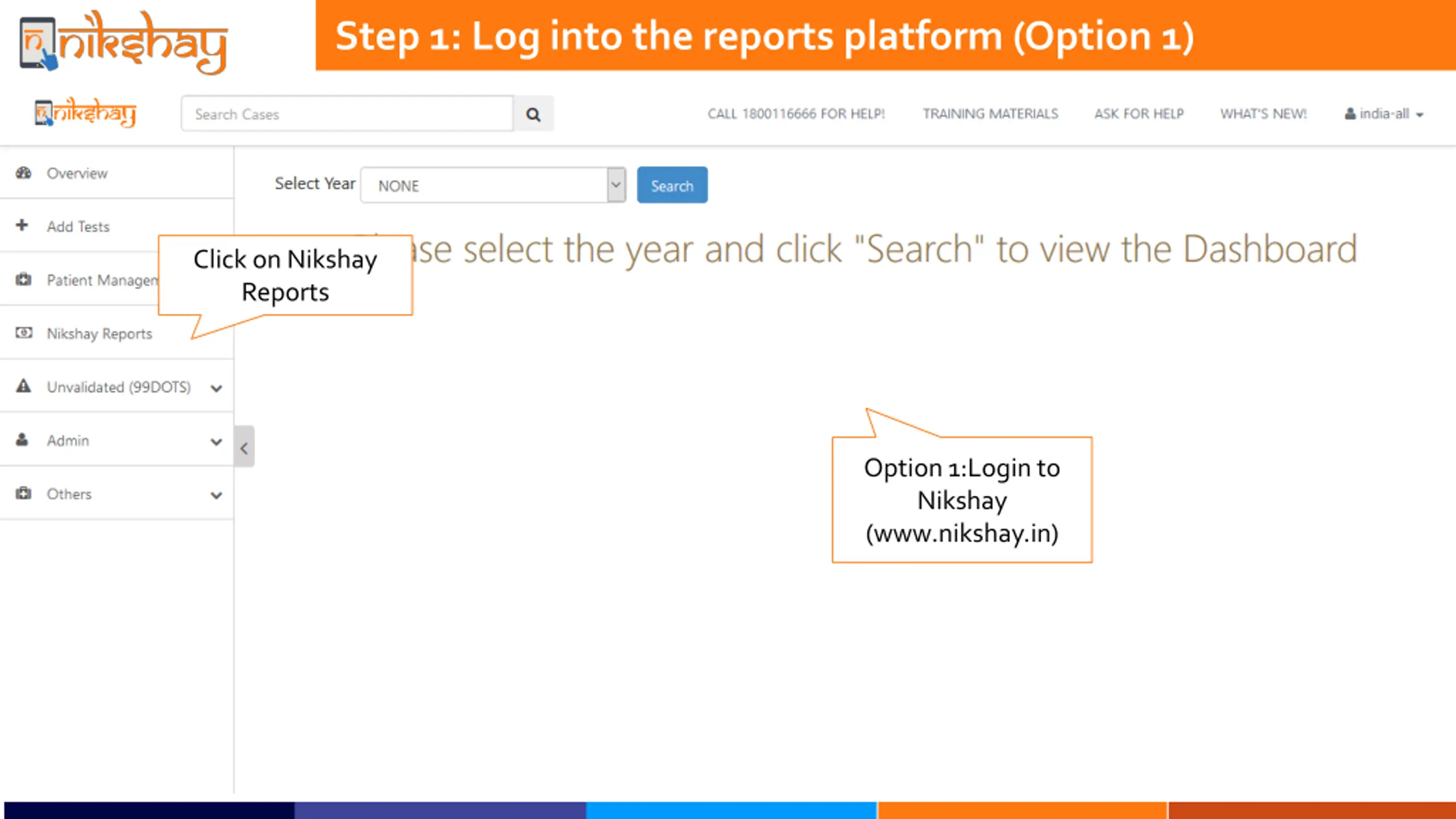The width and height of the screenshot is (1456, 819).
Task: Click the small Nikshay logo in navbar
Action: [x=85, y=113]
